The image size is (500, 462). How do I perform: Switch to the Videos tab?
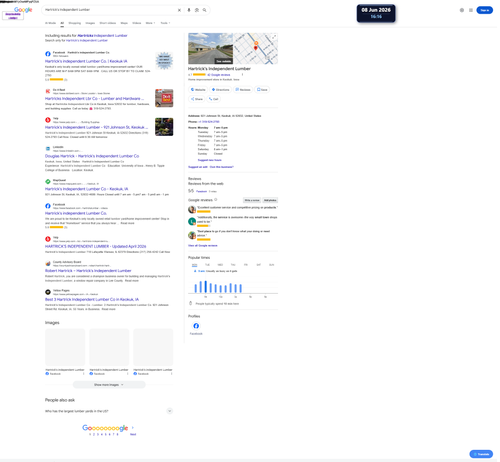pyautogui.click(x=137, y=23)
